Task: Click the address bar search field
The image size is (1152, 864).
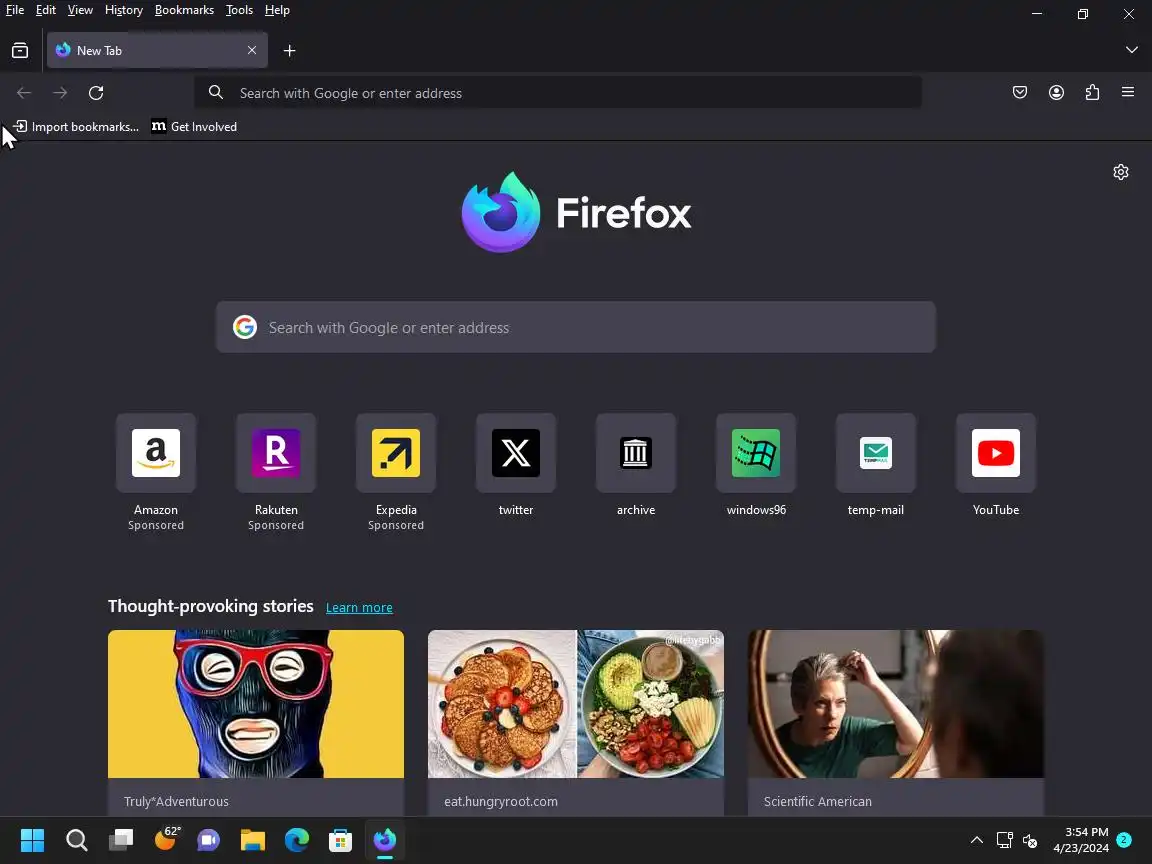Action: tap(558, 93)
